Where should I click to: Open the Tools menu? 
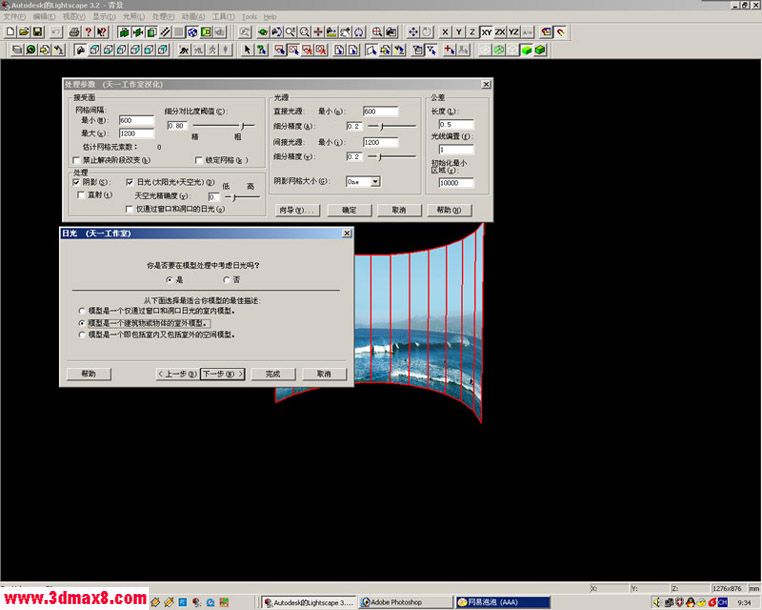(249, 17)
